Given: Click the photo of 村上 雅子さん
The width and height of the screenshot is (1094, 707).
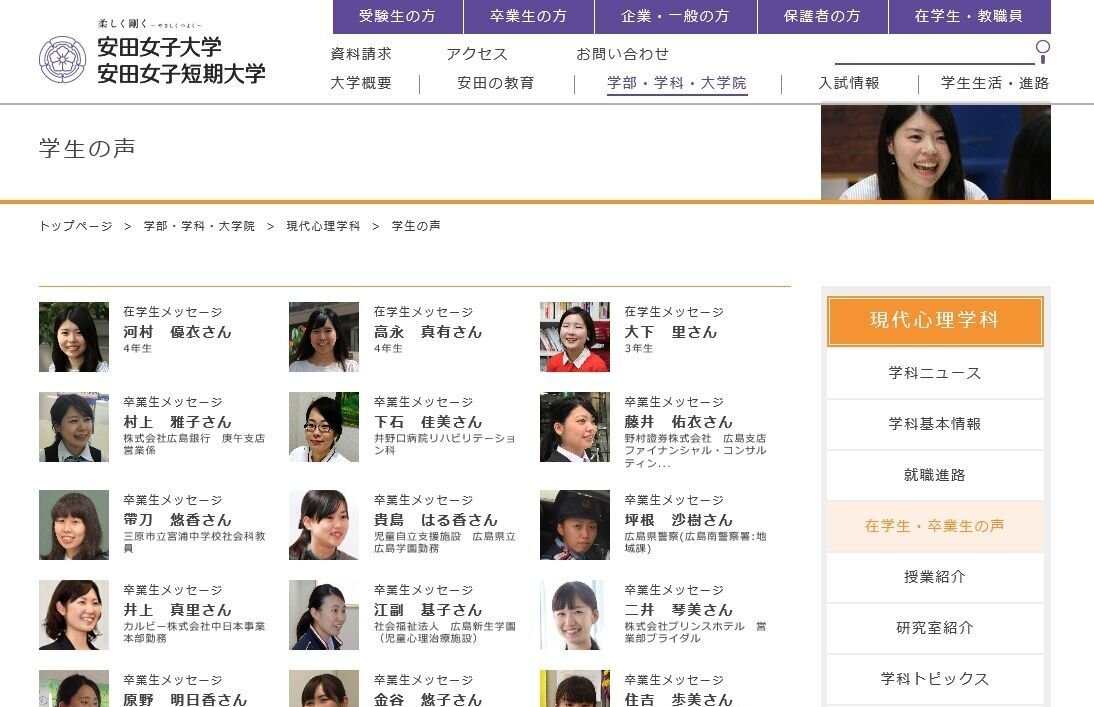Looking at the screenshot, I should 74,427.
